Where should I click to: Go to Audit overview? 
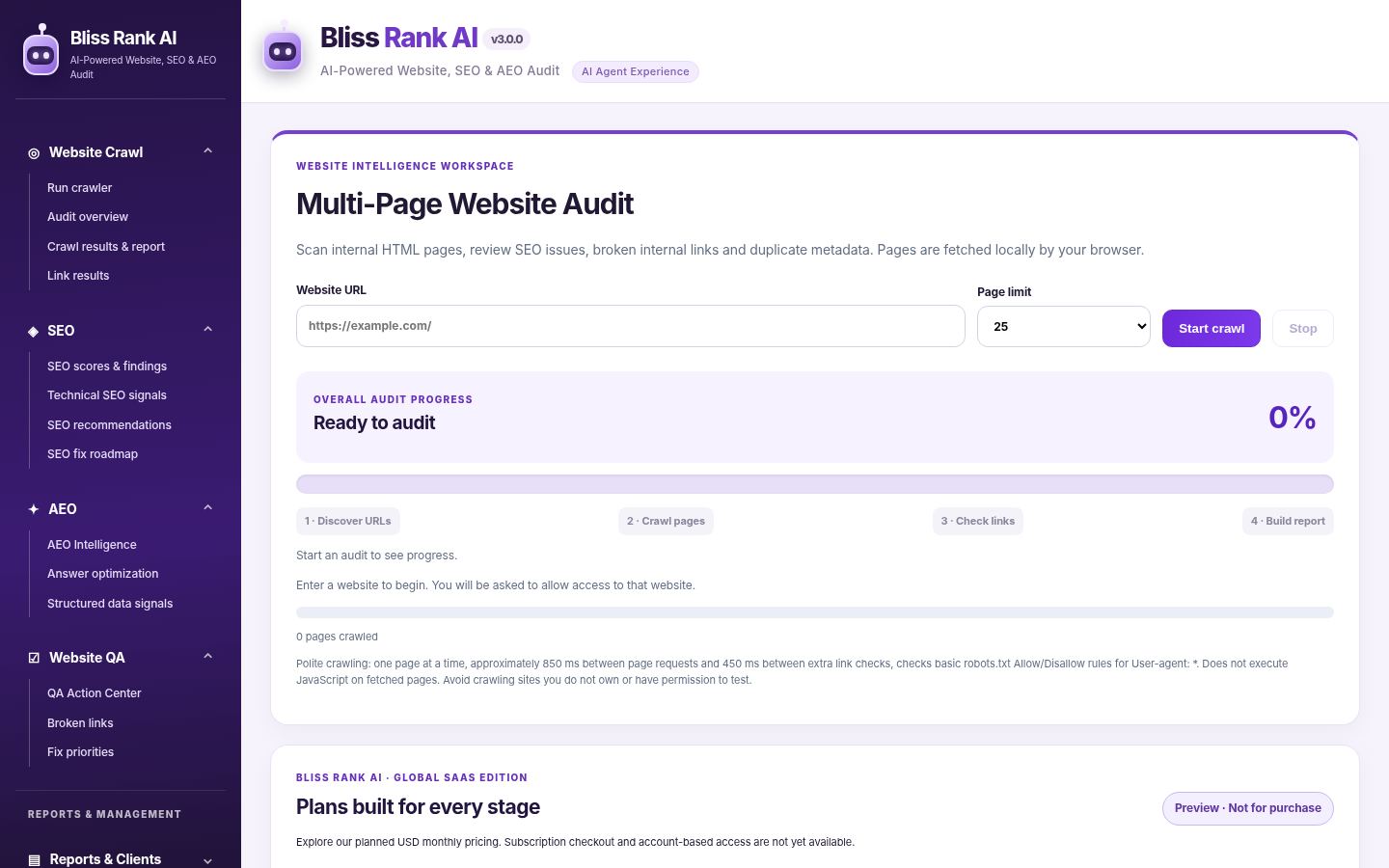pos(88,217)
